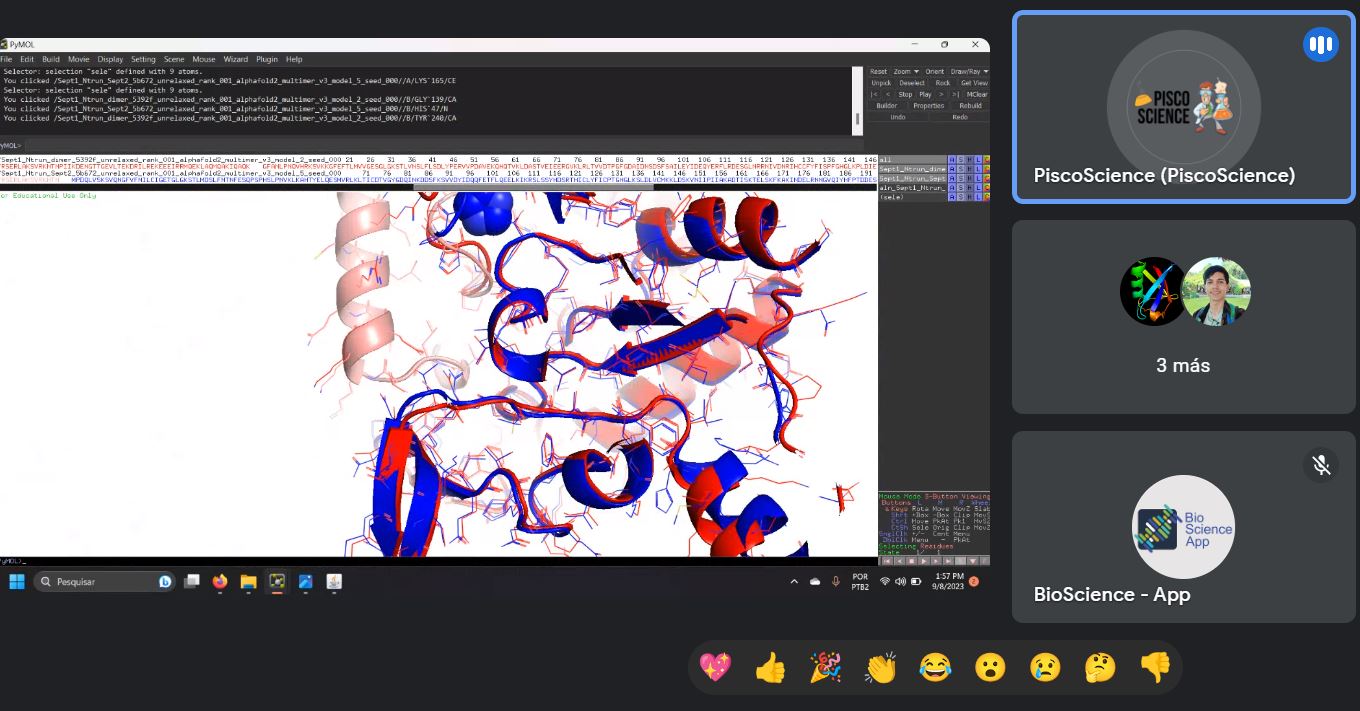Click the party popper reaction emoji

point(825,667)
